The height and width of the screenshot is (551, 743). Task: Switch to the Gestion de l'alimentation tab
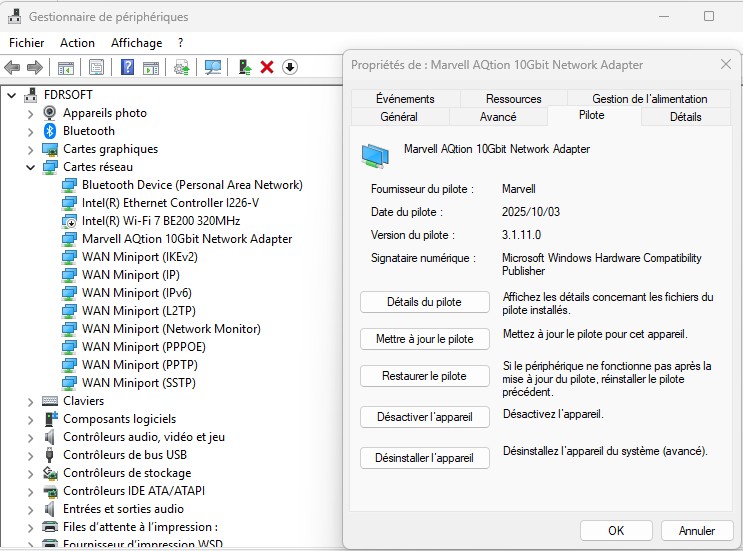point(649,99)
